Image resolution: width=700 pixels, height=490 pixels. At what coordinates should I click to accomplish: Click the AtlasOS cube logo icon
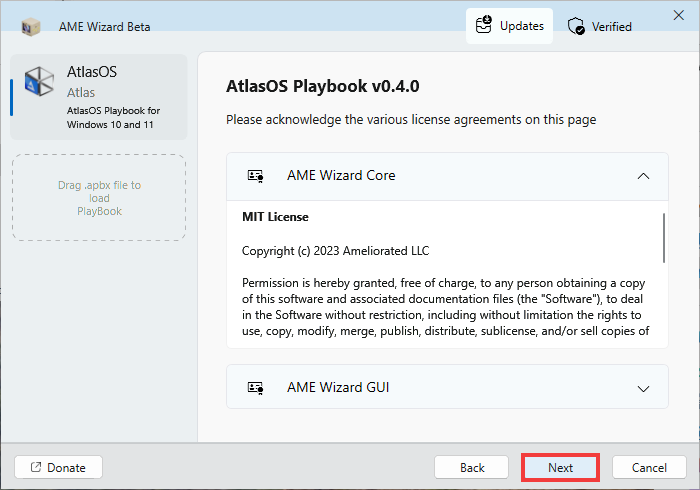pyautogui.click(x=39, y=81)
